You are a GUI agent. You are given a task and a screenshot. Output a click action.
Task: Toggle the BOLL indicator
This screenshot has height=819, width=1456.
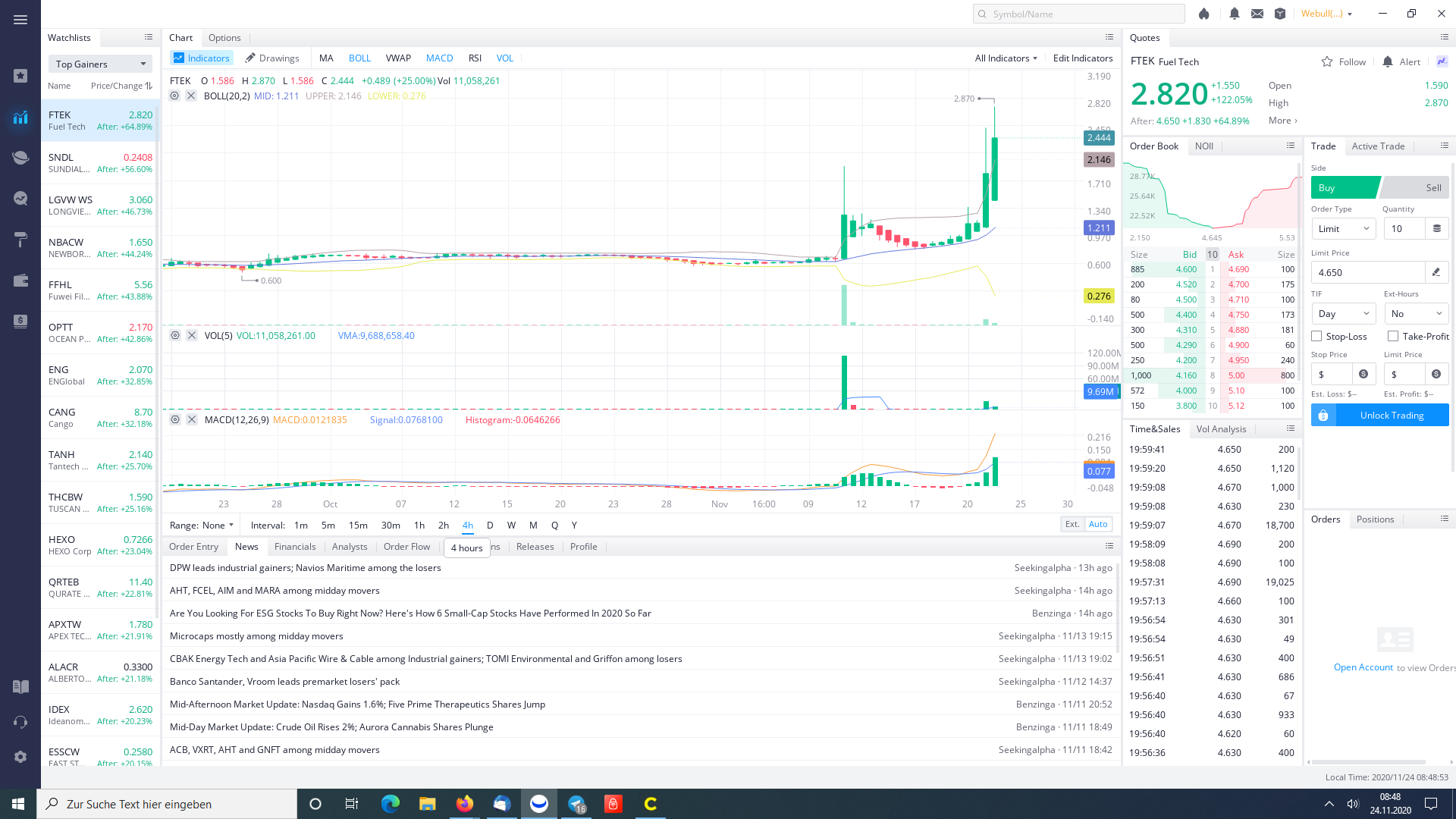[x=359, y=58]
